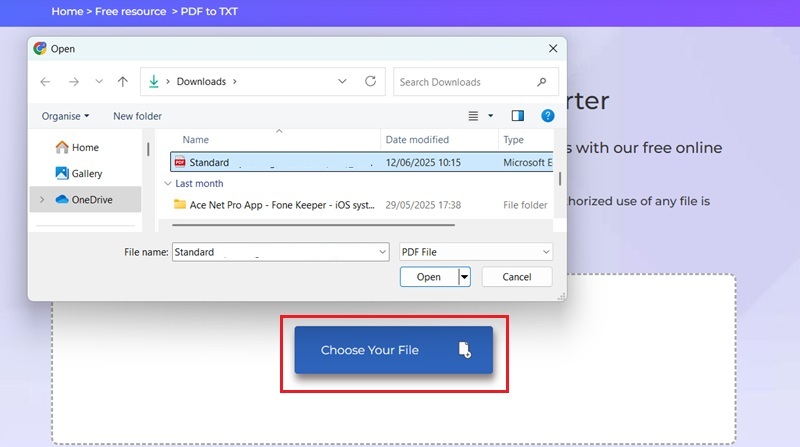Go forward with the right arrow
The width and height of the screenshot is (800, 447).
(74, 82)
